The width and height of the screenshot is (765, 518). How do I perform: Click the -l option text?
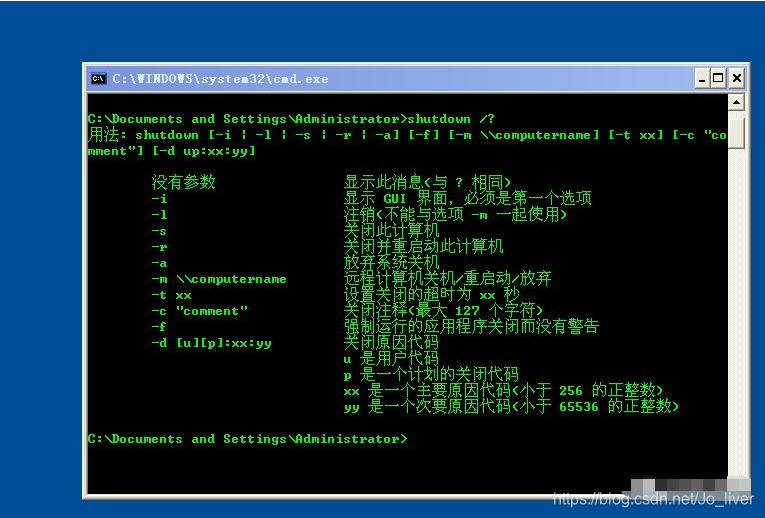(159, 215)
